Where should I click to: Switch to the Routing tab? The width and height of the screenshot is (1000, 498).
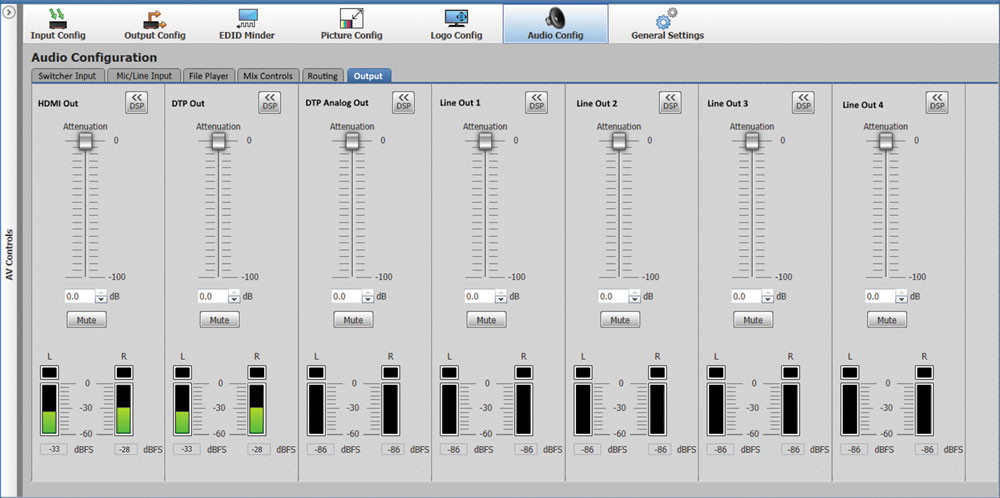coord(322,76)
